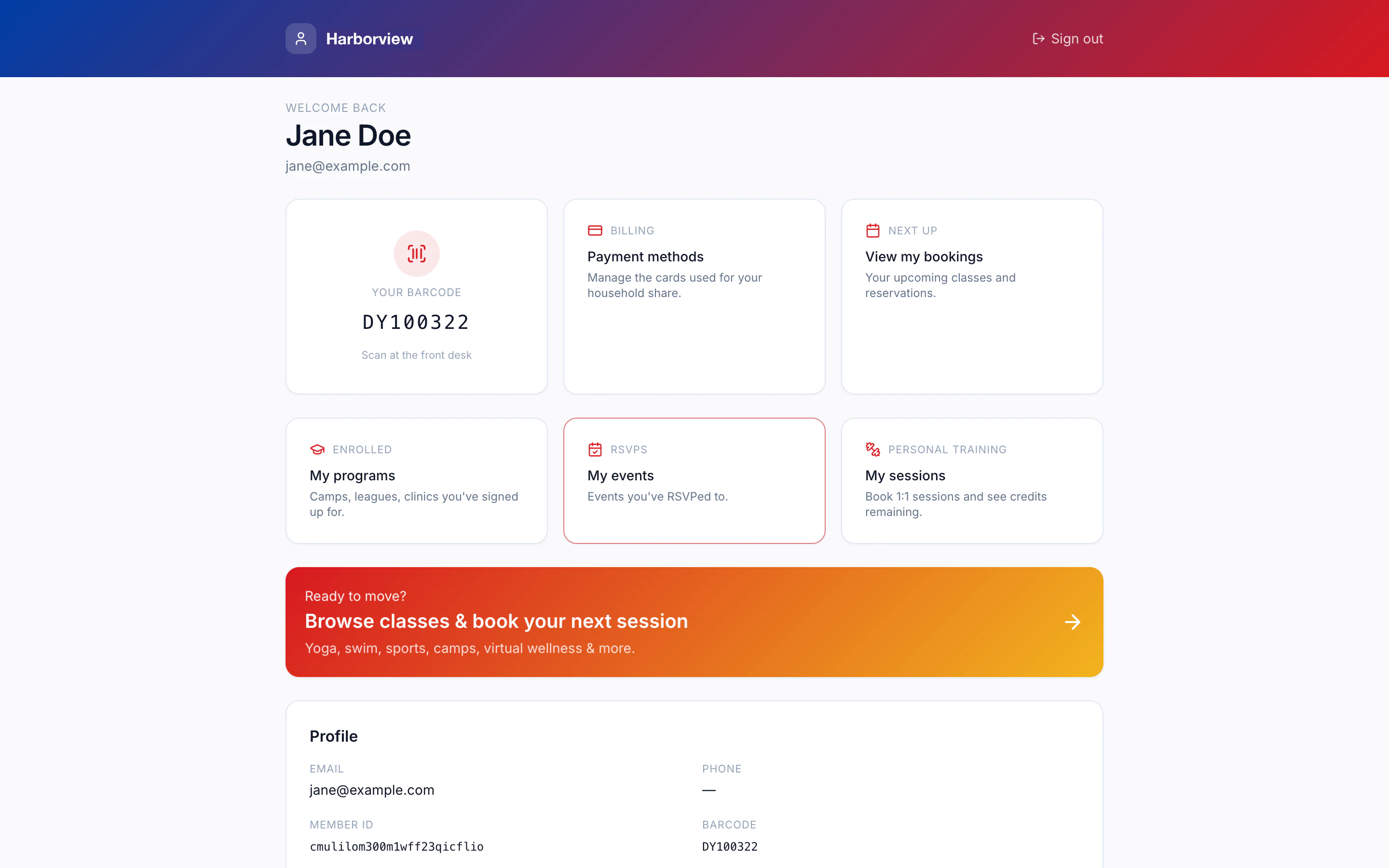Click the profile email value jane@example.com
Viewport: 1389px width, 868px height.
click(372, 790)
